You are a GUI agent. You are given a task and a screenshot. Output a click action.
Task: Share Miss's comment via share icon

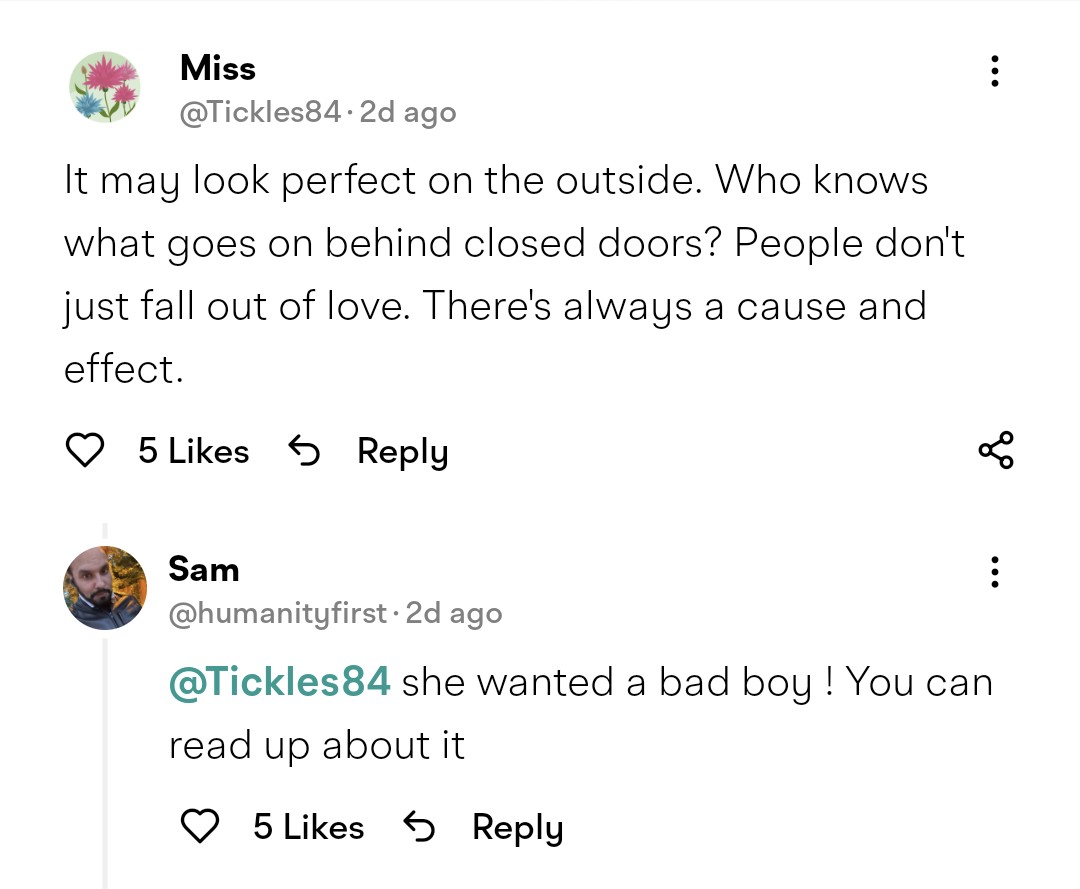click(996, 451)
